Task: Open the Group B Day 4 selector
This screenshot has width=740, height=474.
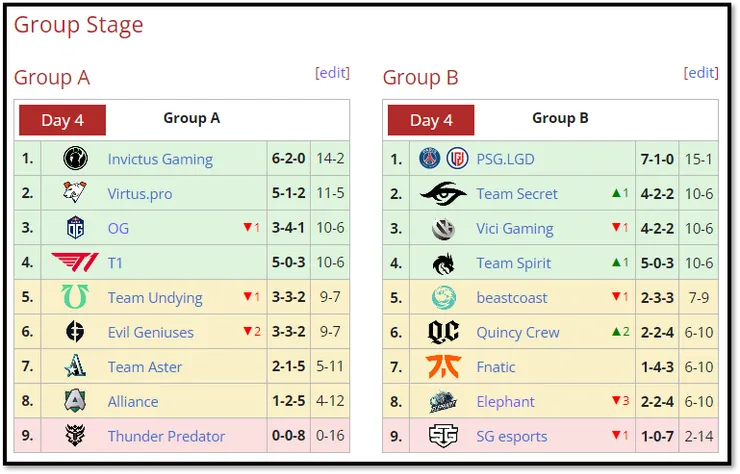Action: (x=431, y=120)
